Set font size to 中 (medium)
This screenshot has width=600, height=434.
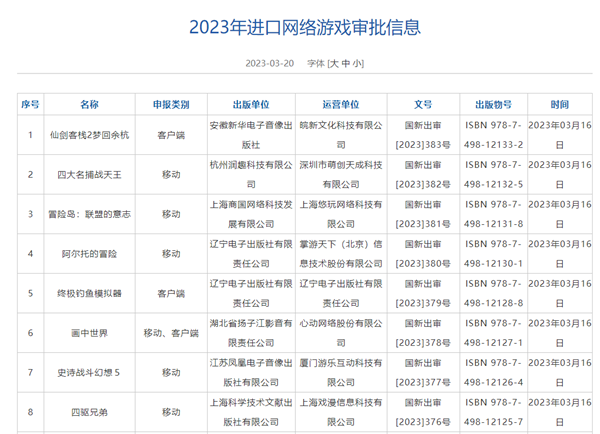click(x=347, y=63)
